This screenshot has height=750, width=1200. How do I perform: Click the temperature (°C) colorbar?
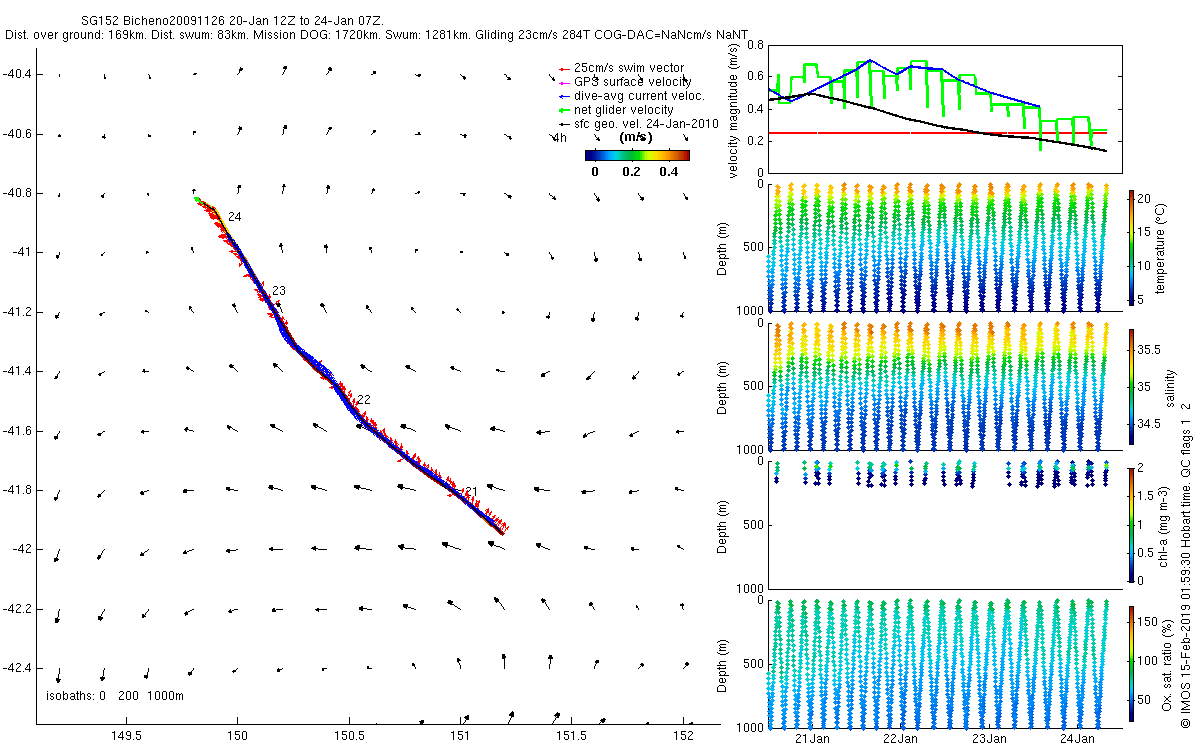coord(1132,247)
